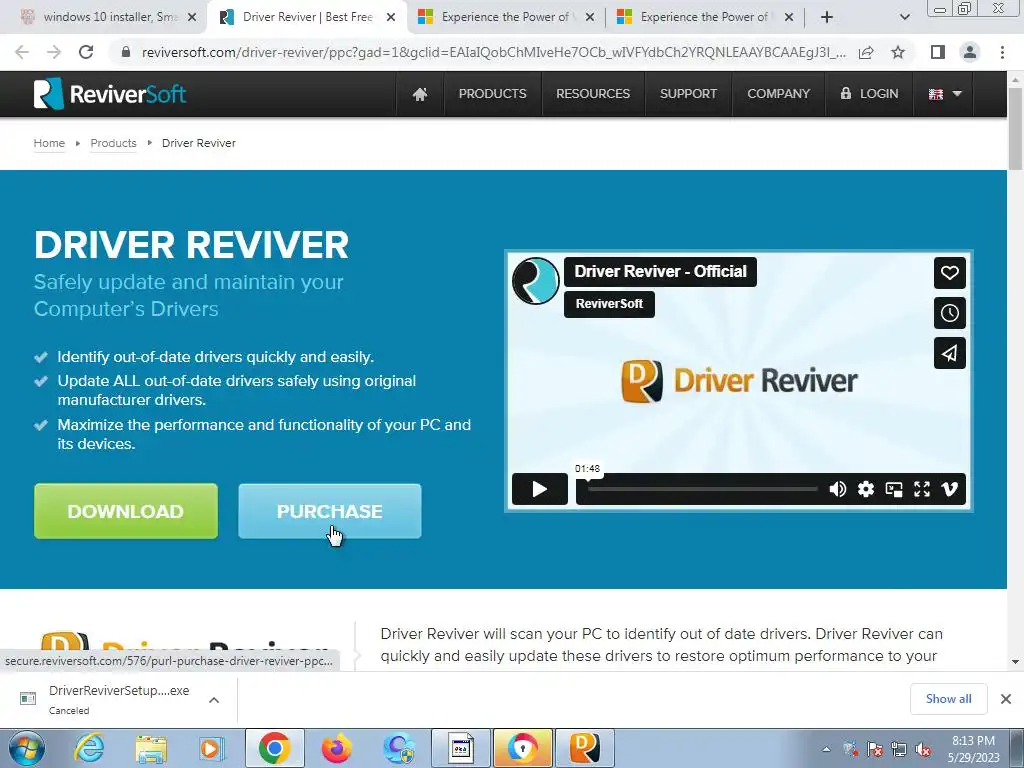Close the downloads bar
1024x768 pixels.
coord(1006,699)
